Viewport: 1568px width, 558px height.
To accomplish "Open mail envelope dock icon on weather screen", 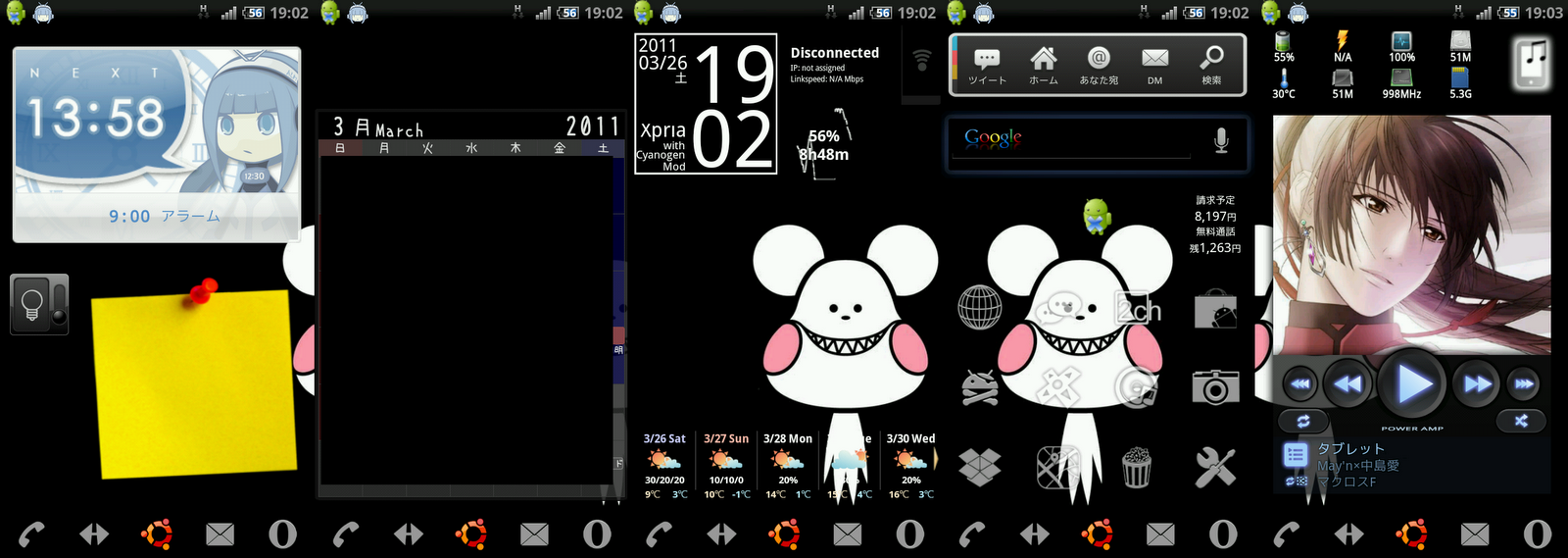I will point(848,533).
